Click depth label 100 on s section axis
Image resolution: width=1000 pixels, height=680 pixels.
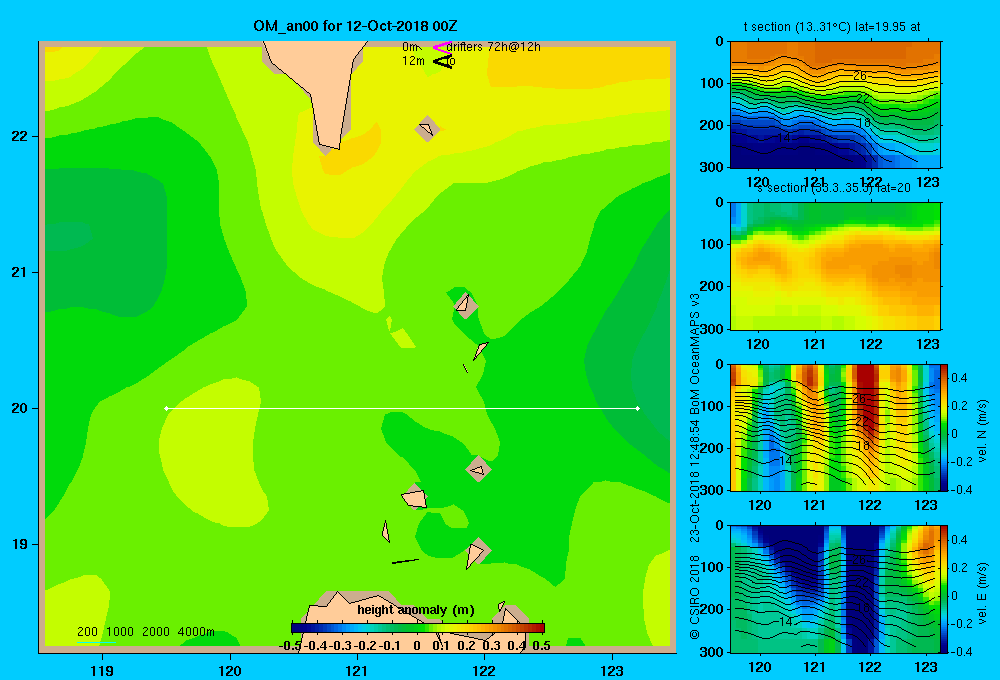pos(714,244)
